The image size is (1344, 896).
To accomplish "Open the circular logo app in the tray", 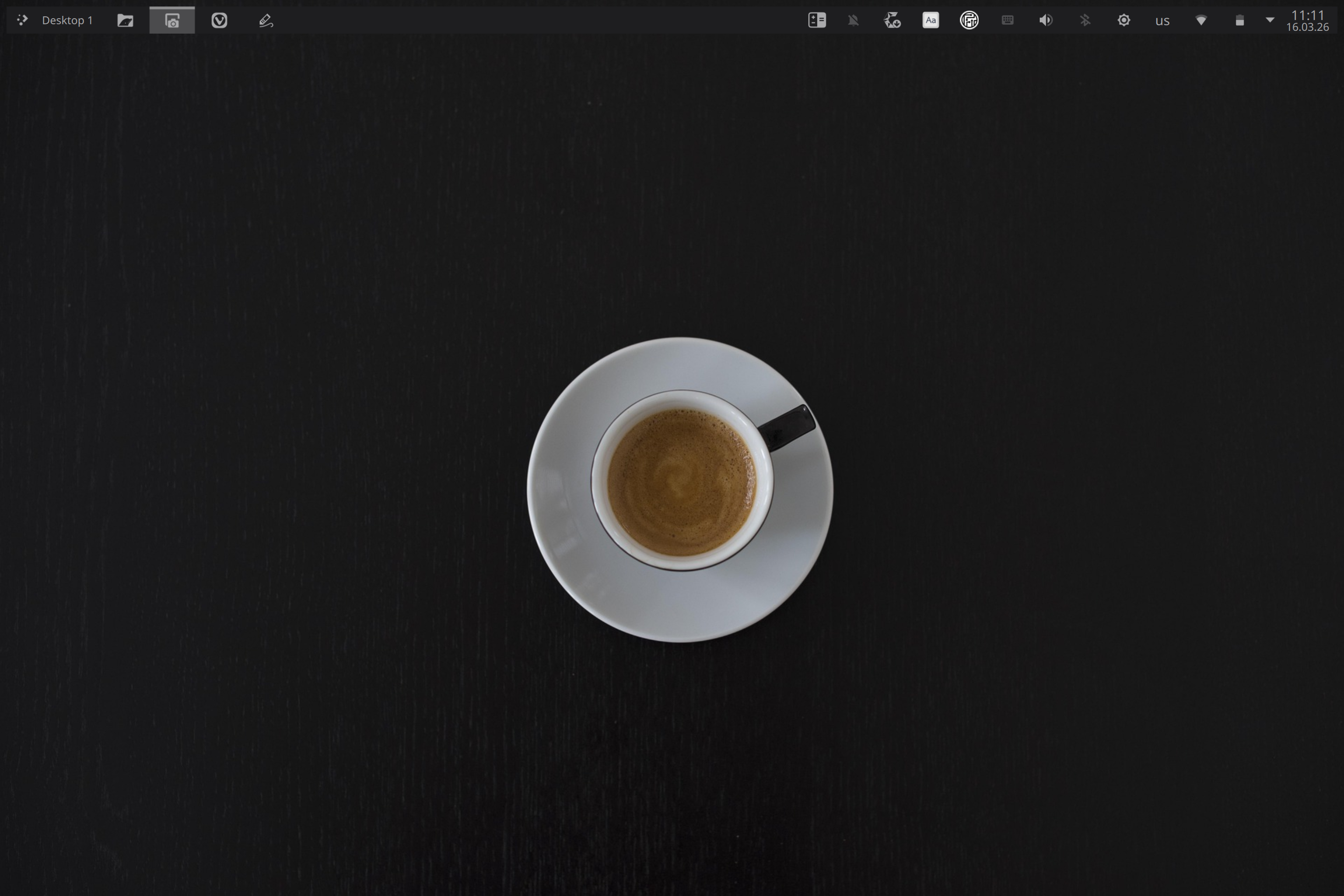I will [969, 20].
